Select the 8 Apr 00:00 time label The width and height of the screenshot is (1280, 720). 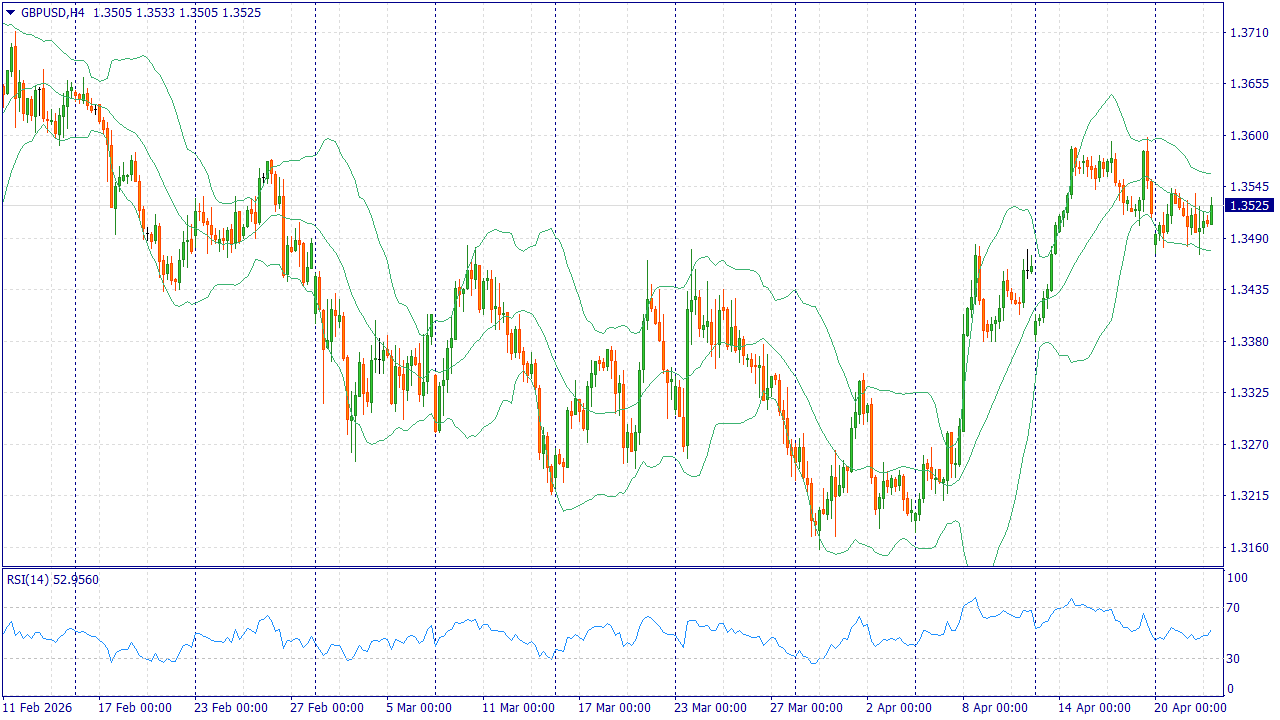click(997, 708)
